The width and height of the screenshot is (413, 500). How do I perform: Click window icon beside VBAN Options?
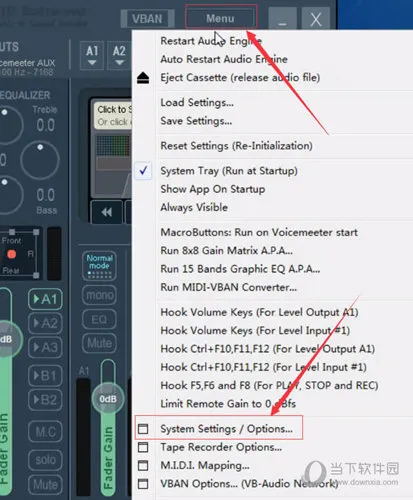click(x=143, y=484)
